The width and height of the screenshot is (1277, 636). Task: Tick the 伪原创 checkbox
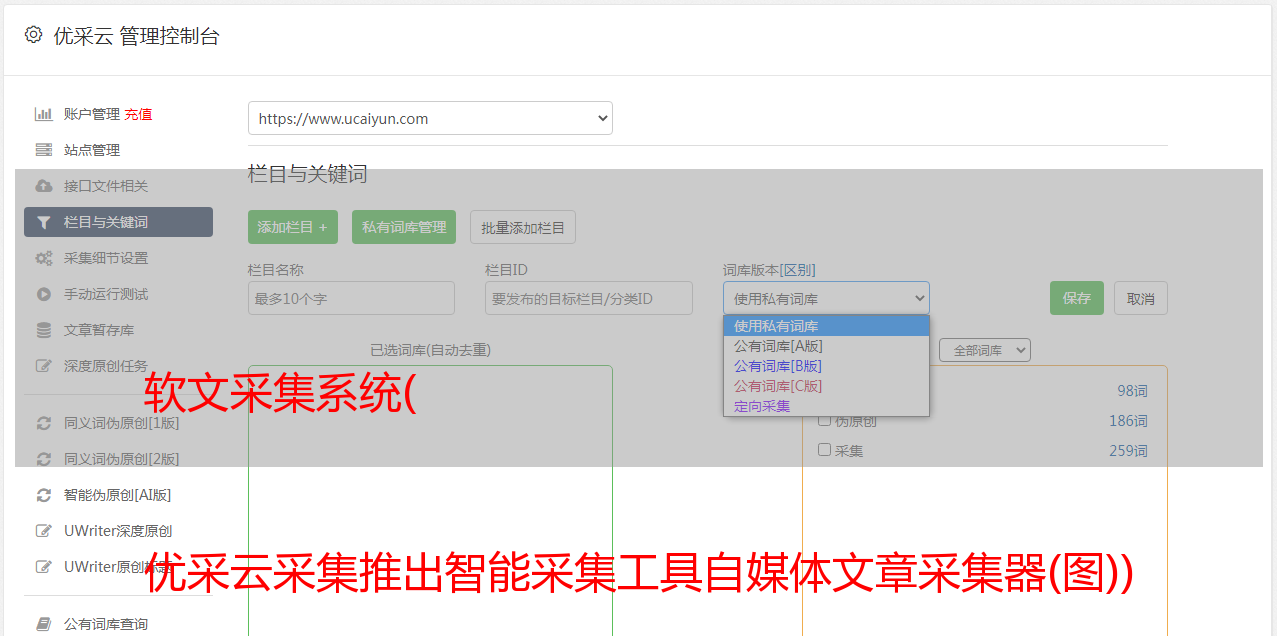pyautogui.click(x=825, y=420)
